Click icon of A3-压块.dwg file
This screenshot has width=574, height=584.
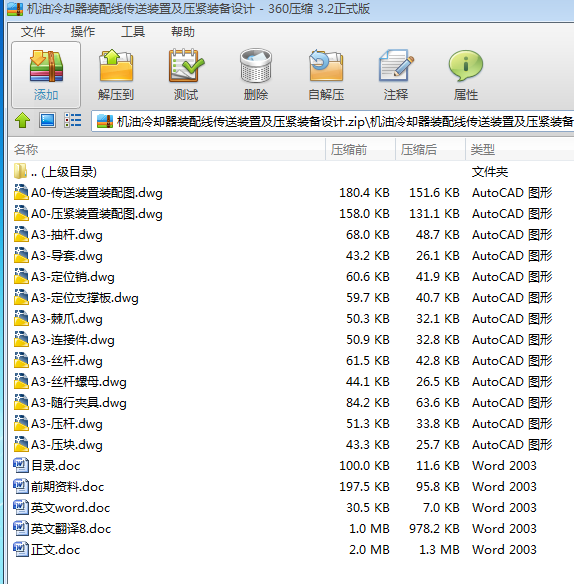tap(21, 444)
